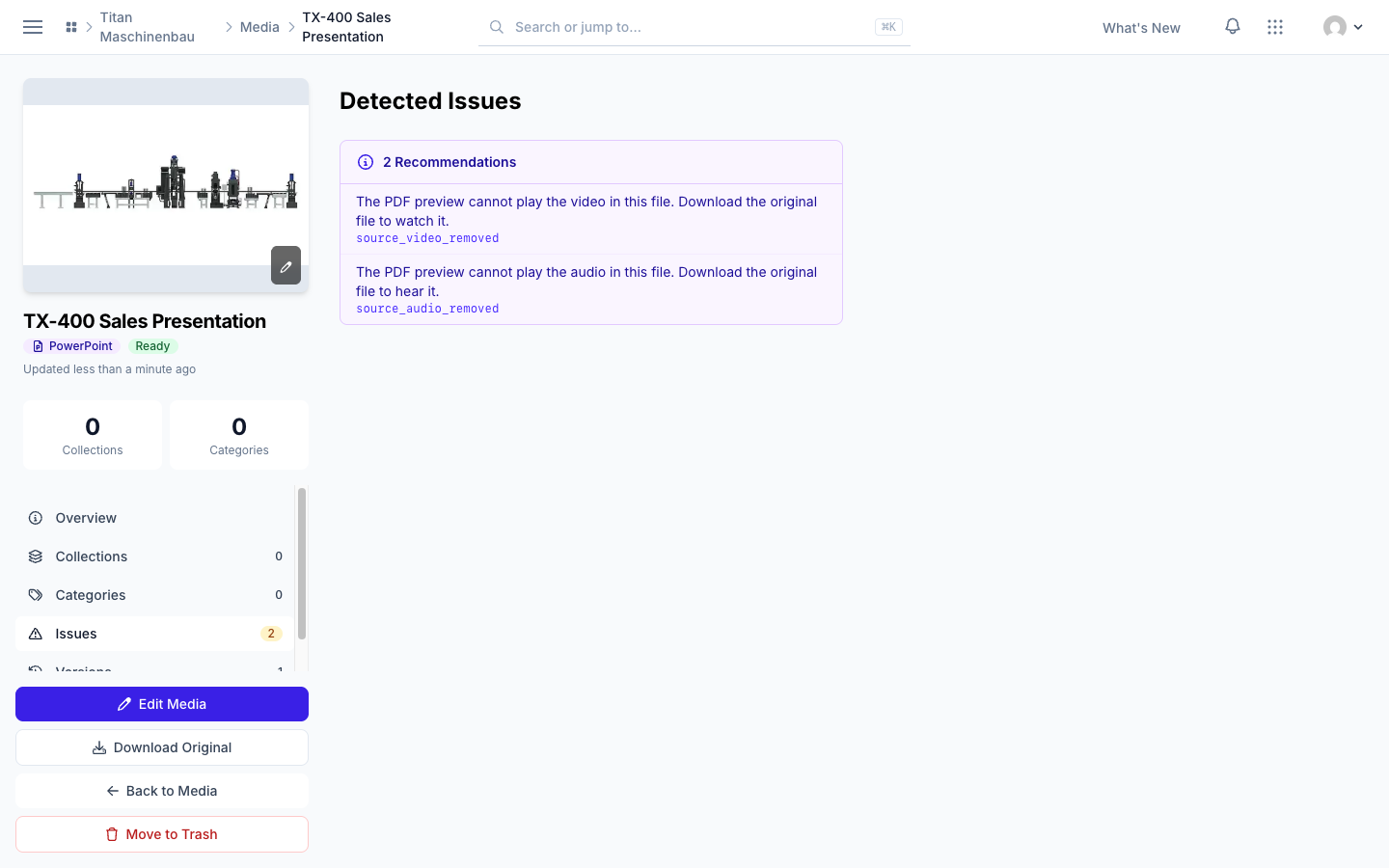Click Move to Trash button

162,834
